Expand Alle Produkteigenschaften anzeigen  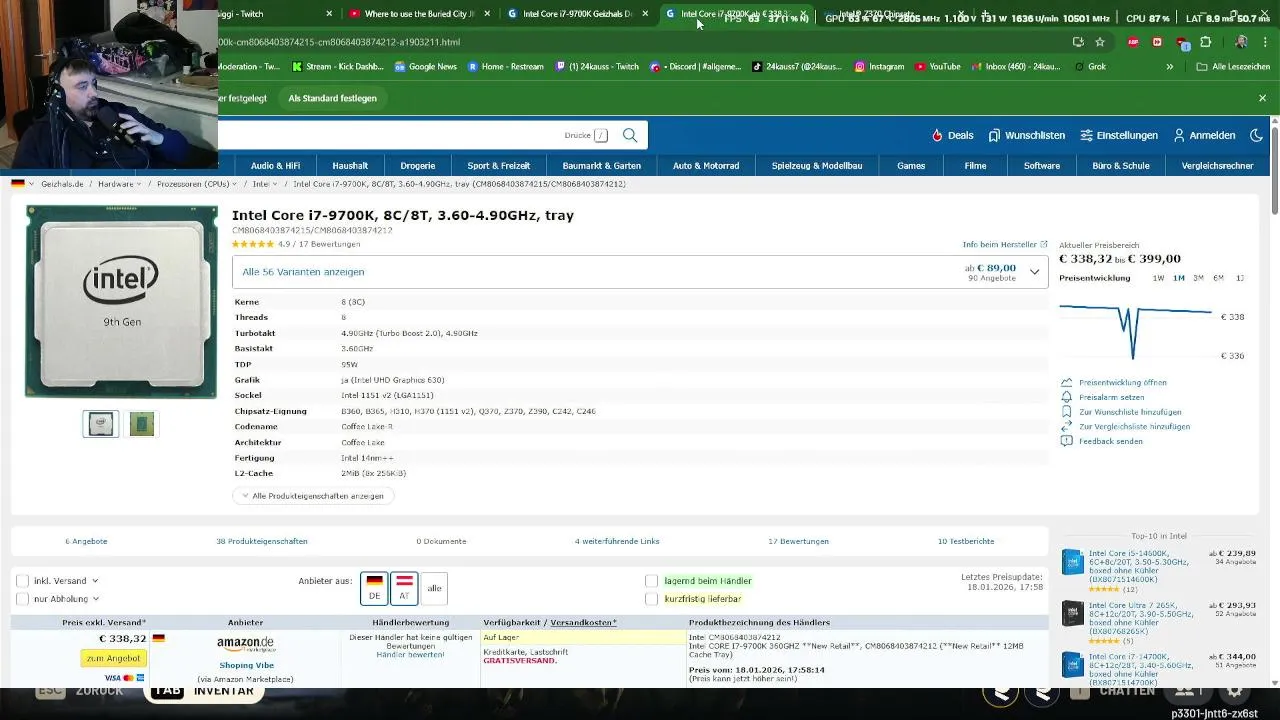click(x=312, y=496)
